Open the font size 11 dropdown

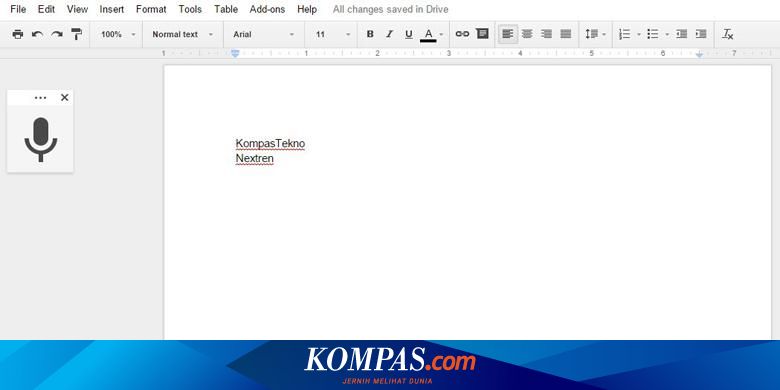pyautogui.click(x=333, y=34)
